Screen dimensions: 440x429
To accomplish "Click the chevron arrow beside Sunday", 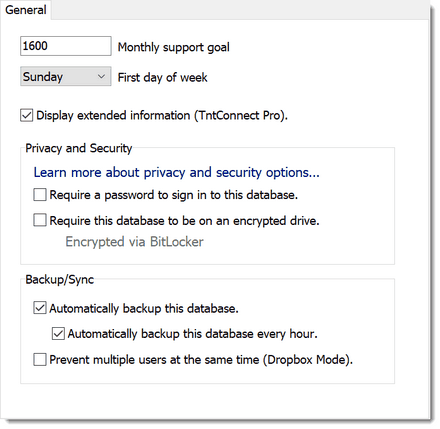I will point(101,77).
